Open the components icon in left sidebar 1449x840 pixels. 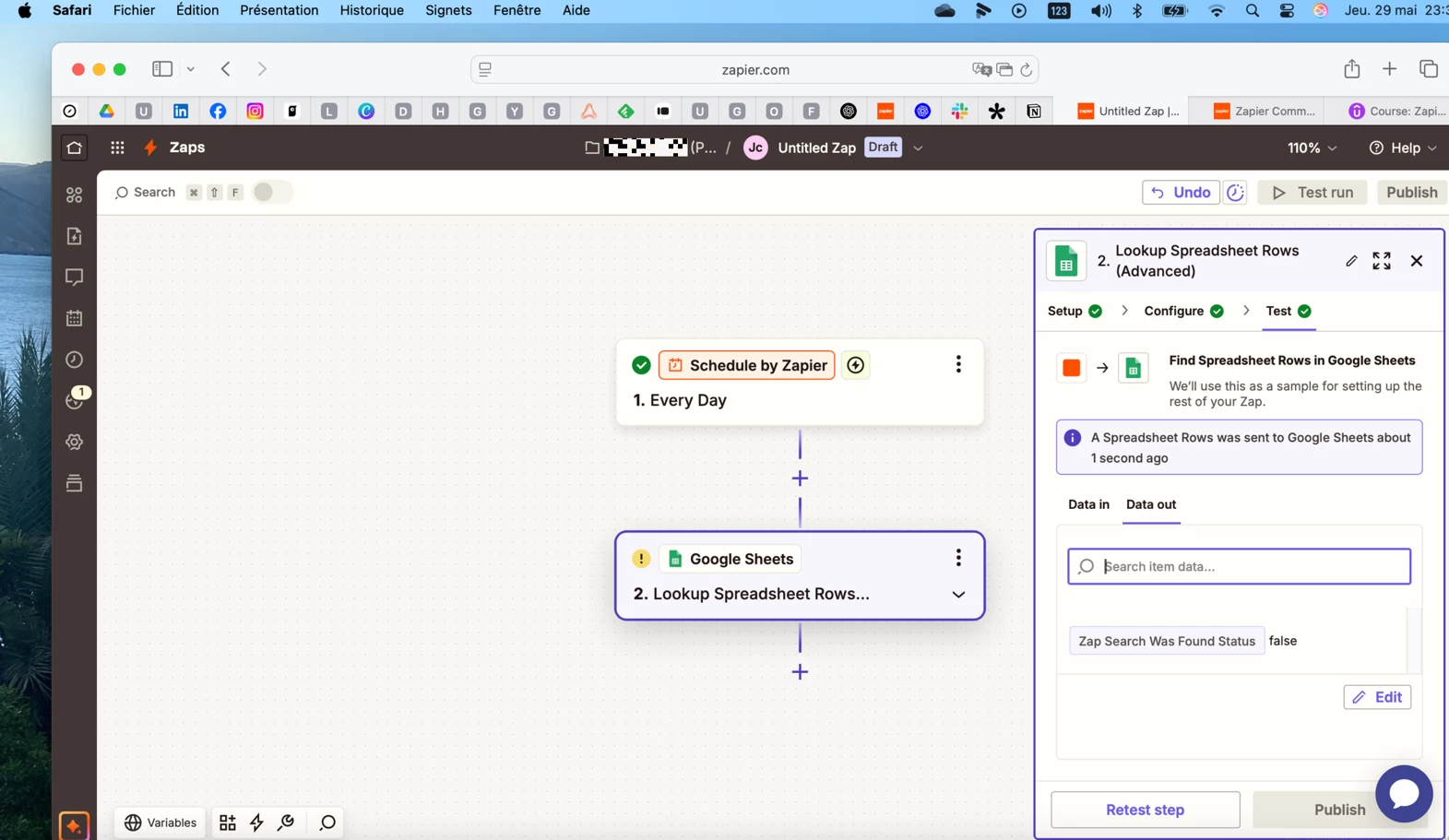click(75, 195)
